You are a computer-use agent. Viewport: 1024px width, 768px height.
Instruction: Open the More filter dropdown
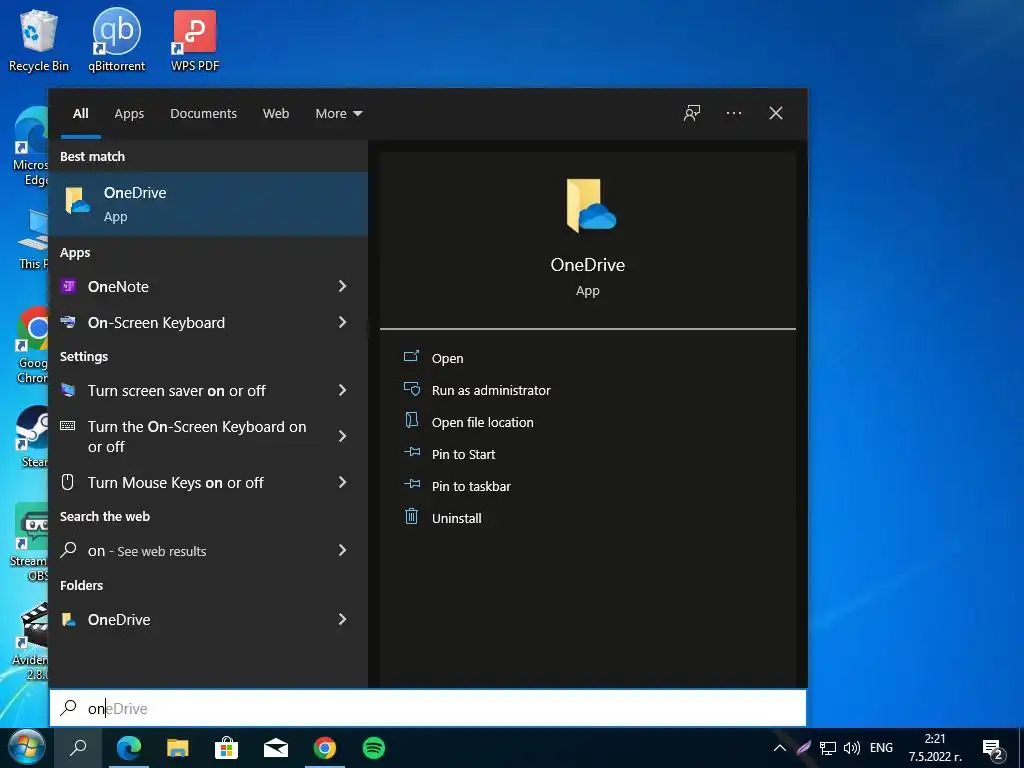click(x=338, y=114)
